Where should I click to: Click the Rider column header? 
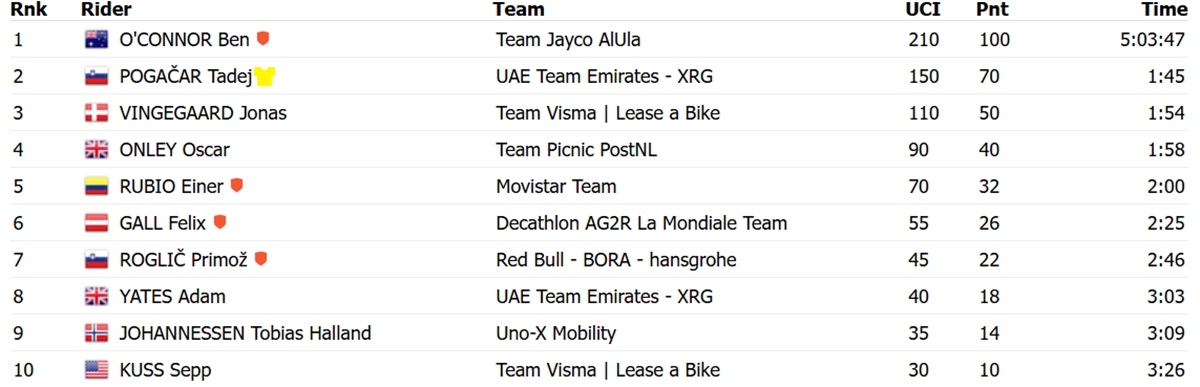point(106,10)
